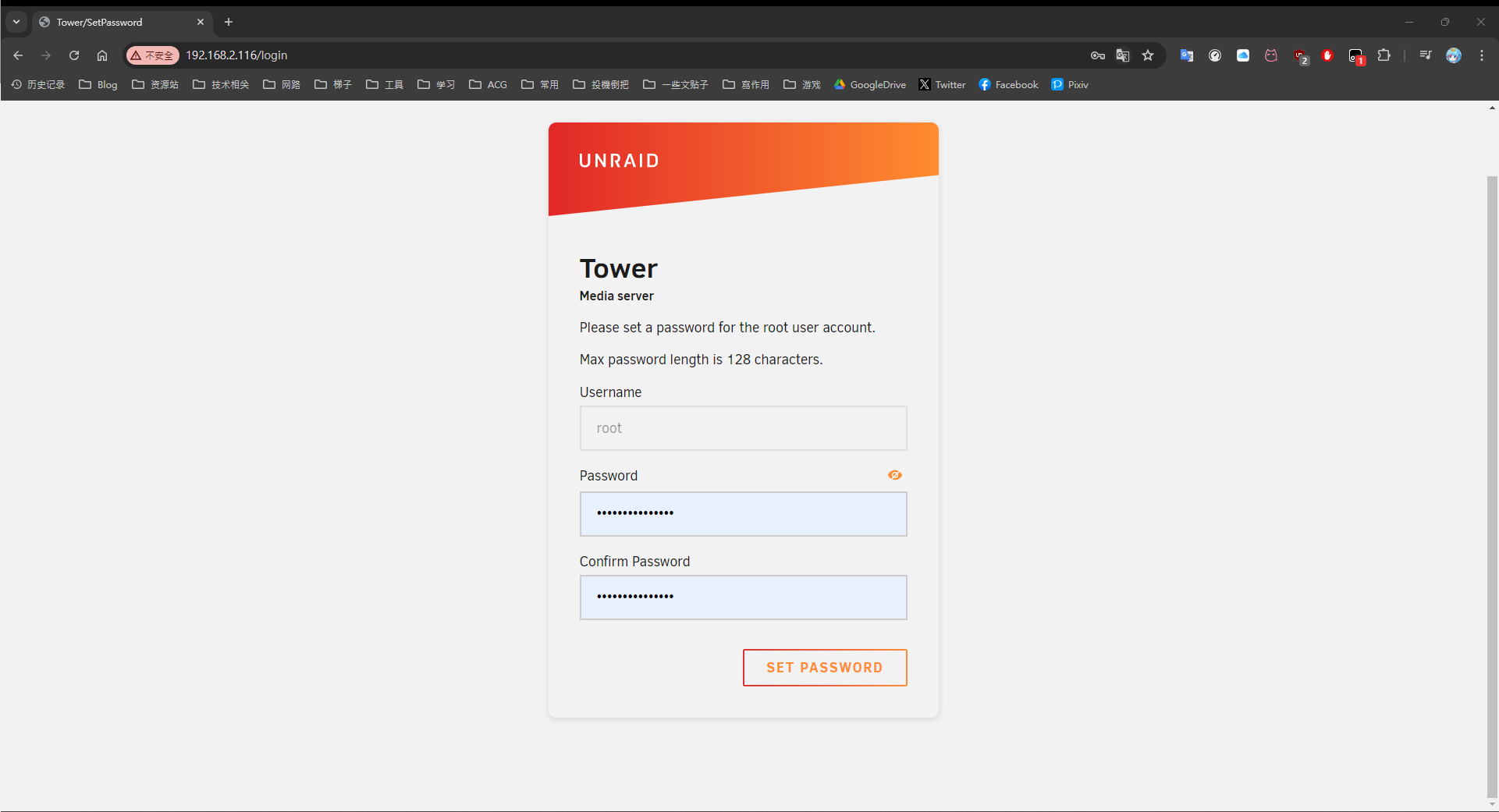Click the page vertical scrollbar thumb
Image resolution: width=1499 pixels, height=812 pixels.
[1492, 488]
